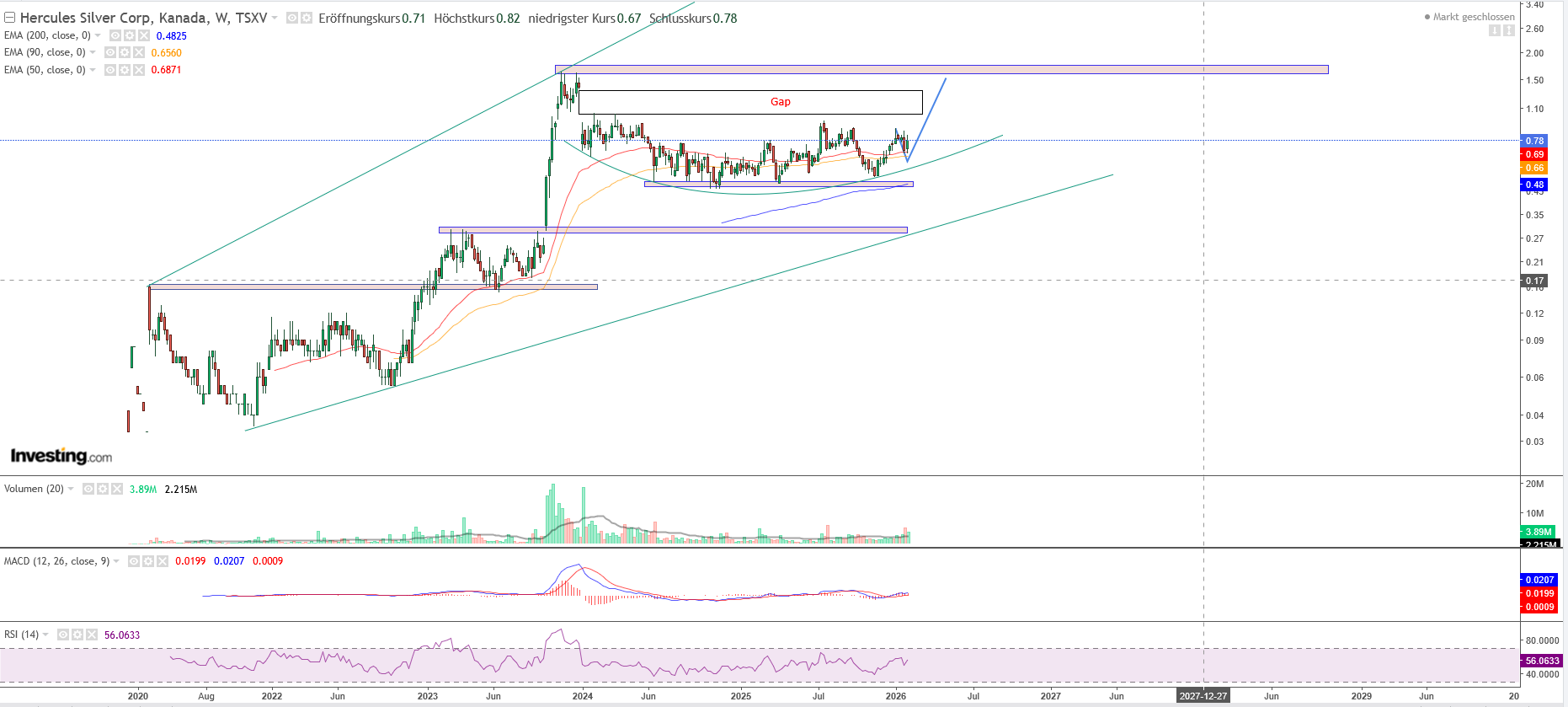
Task: Remove the EMA 90 indicator
Action: click(139, 52)
